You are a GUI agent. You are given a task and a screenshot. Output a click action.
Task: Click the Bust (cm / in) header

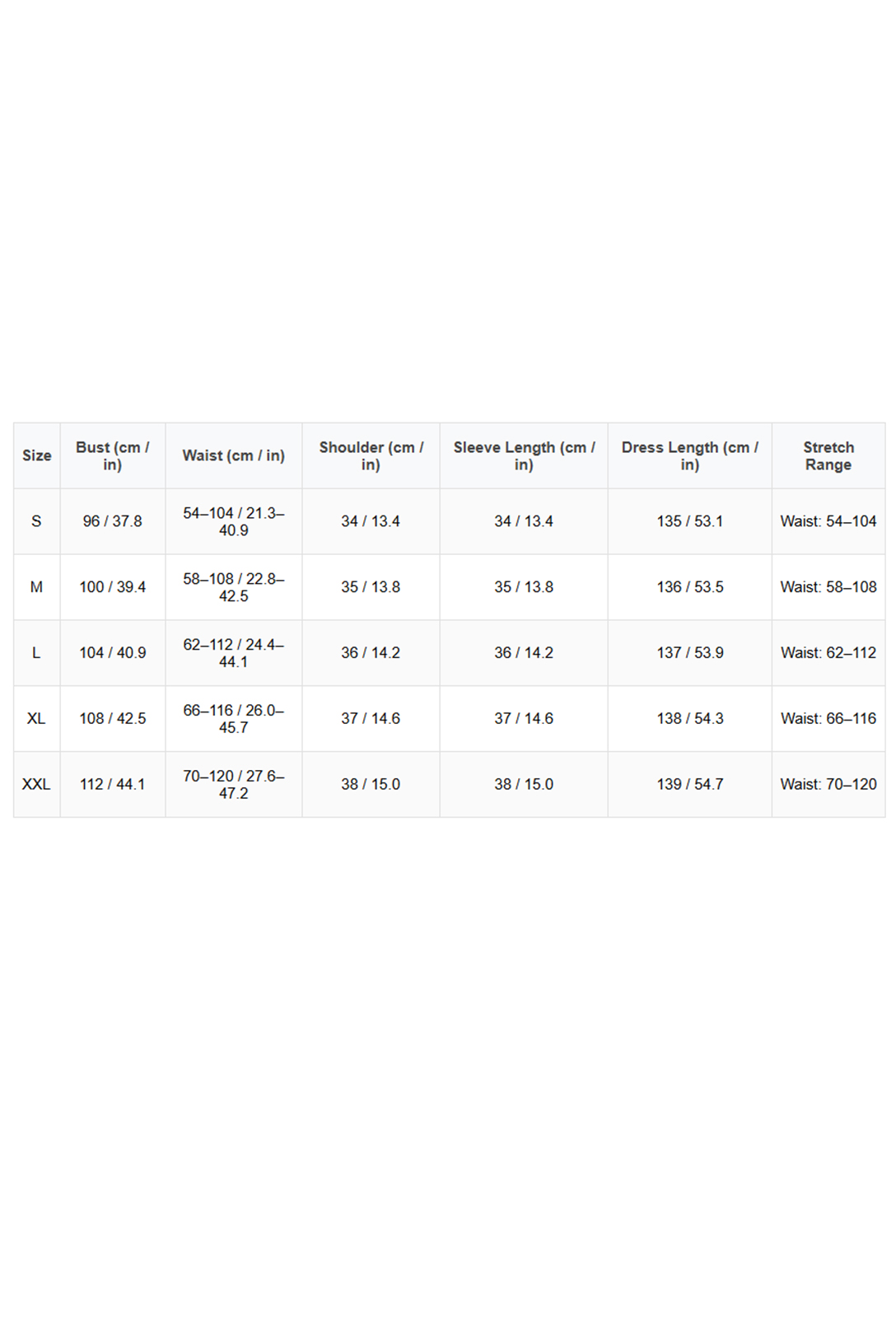(x=112, y=455)
